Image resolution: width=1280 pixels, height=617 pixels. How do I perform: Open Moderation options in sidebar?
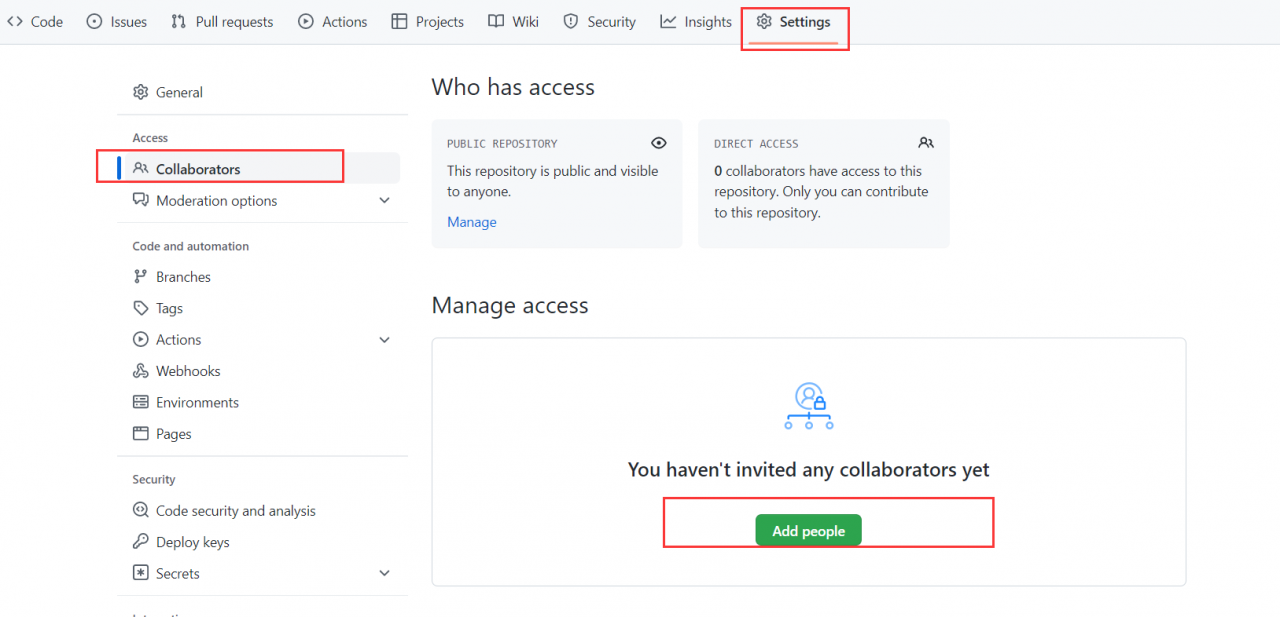[258, 200]
